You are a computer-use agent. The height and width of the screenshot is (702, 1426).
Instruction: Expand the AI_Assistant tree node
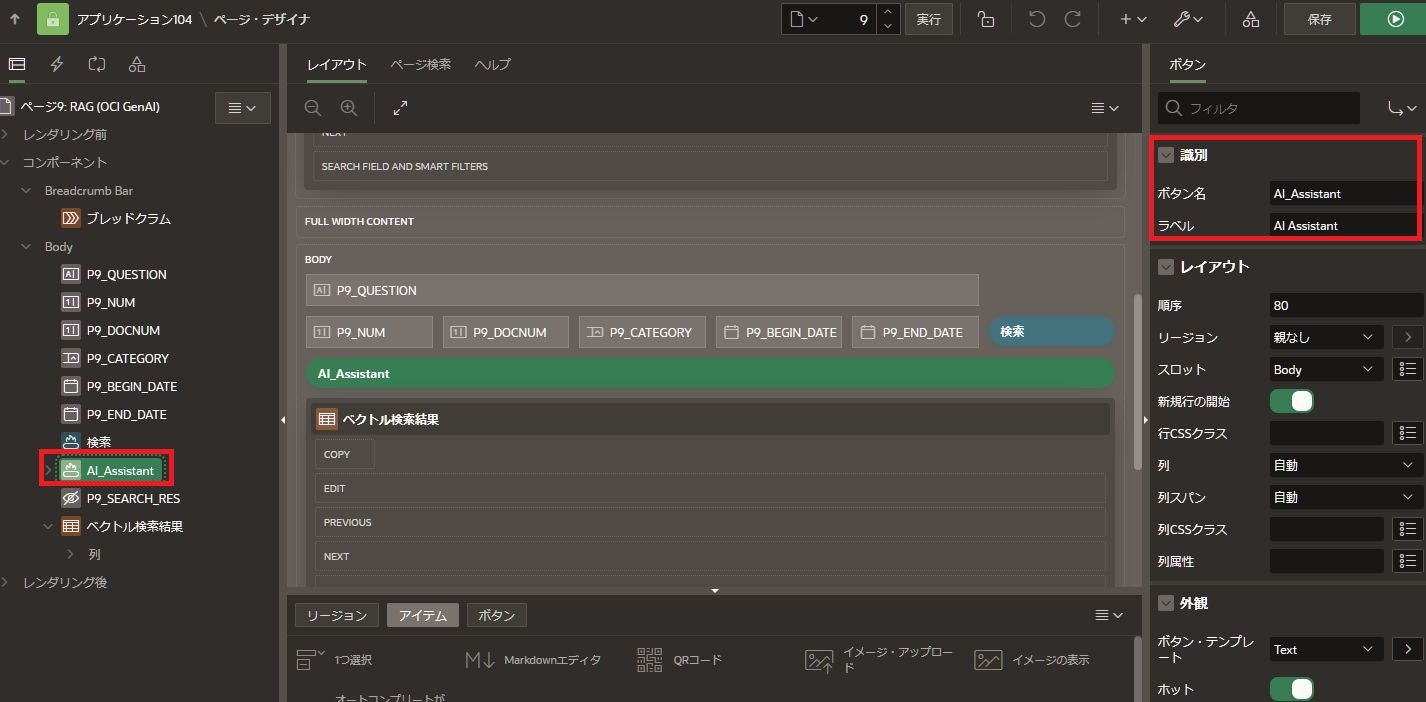click(x=48, y=470)
